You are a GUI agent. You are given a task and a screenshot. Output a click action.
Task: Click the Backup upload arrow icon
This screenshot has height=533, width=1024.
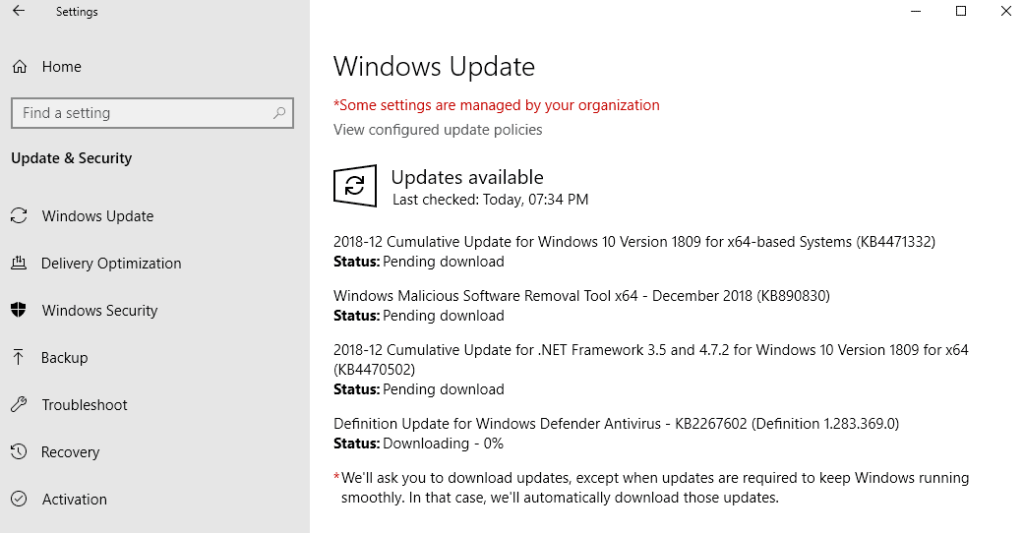pyautogui.click(x=18, y=357)
